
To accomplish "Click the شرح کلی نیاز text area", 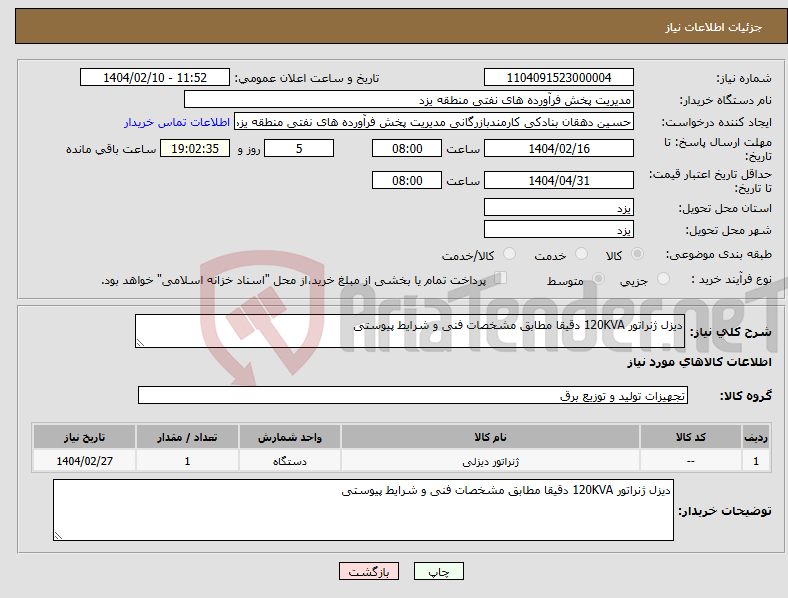I will [x=410, y=331].
